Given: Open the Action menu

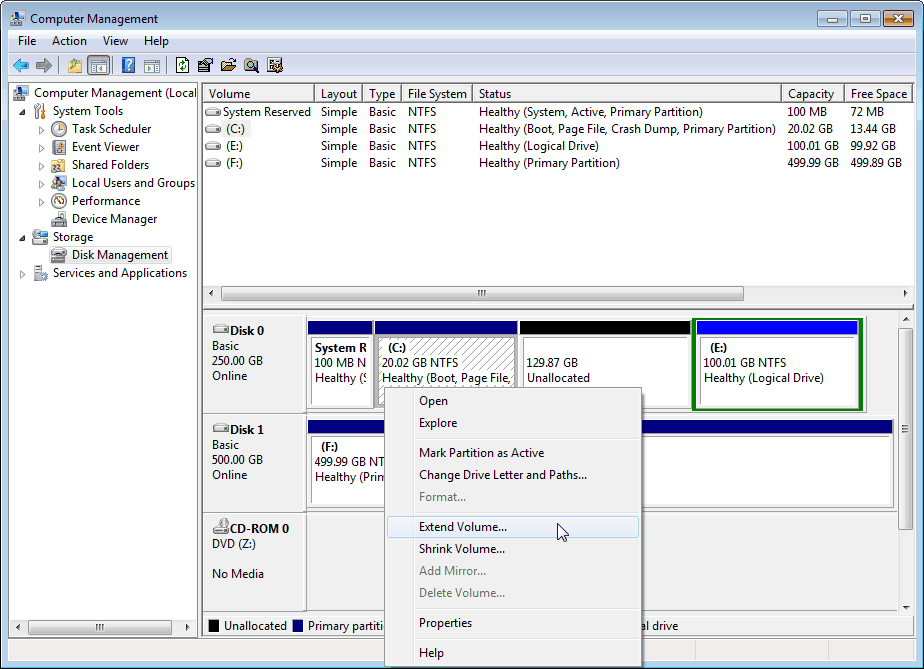Looking at the screenshot, I should 69,41.
